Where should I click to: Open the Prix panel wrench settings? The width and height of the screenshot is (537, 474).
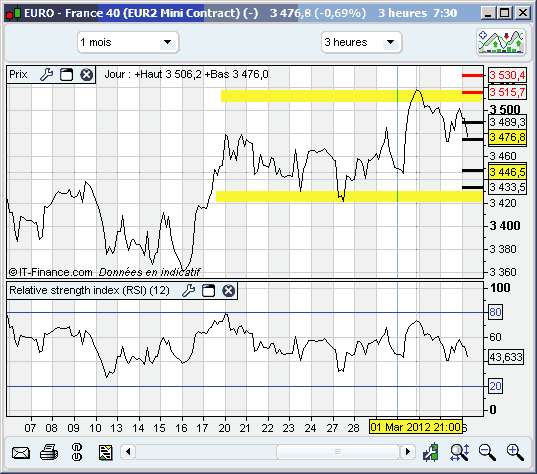coord(46,74)
